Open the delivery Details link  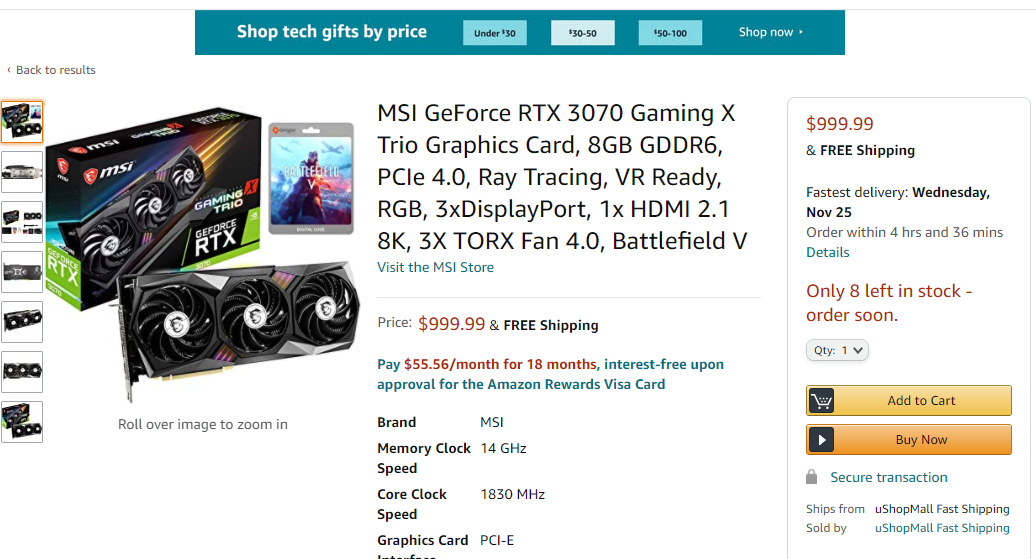[x=828, y=252]
